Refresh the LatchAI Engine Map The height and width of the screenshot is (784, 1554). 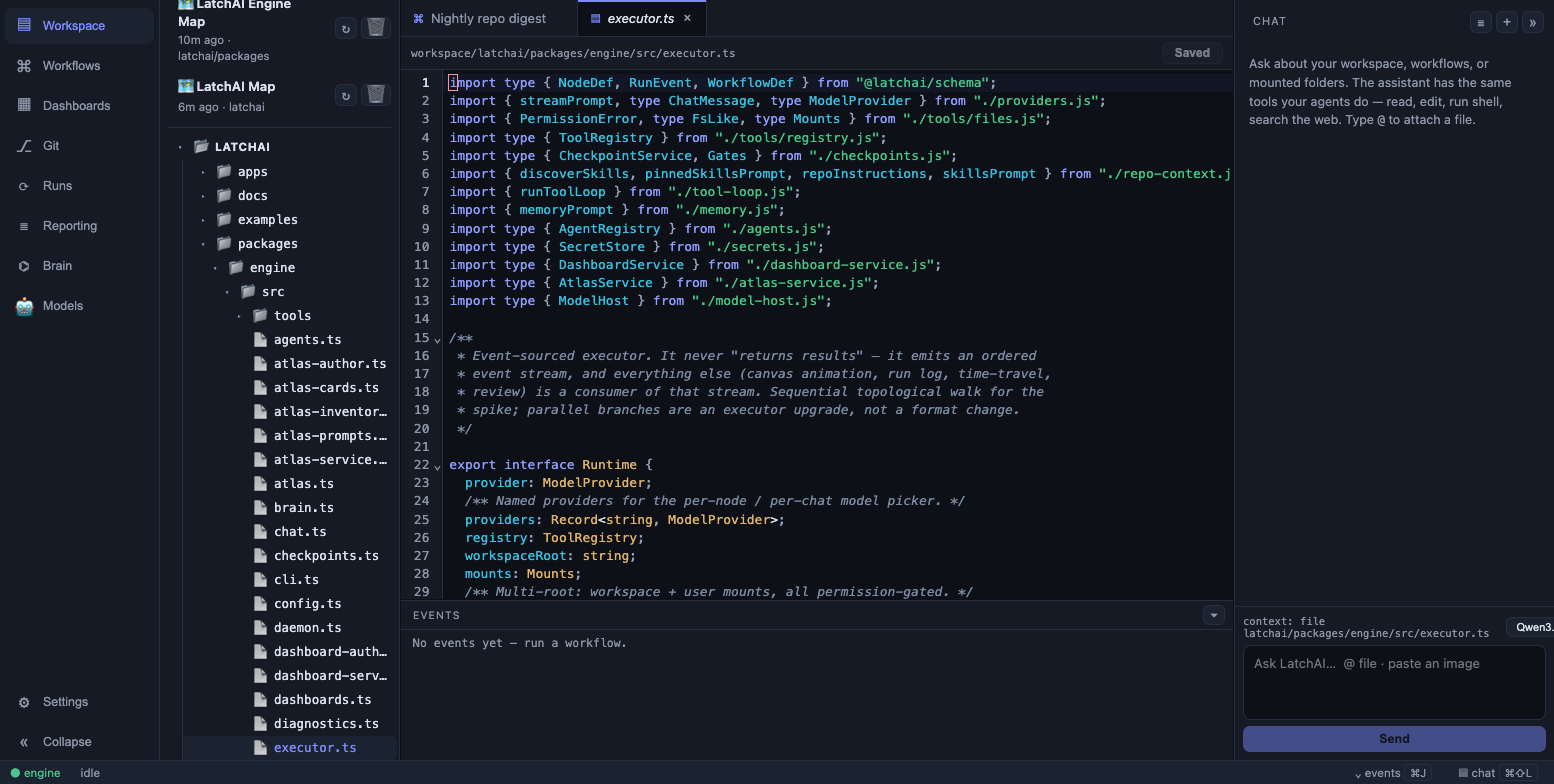[x=346, y=28]
